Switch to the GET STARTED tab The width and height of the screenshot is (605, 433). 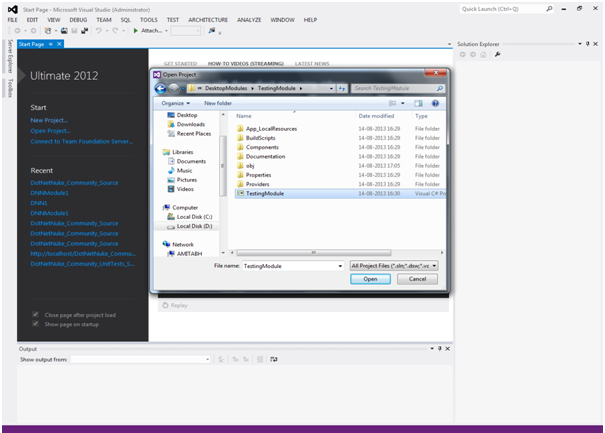coord(180,64)
